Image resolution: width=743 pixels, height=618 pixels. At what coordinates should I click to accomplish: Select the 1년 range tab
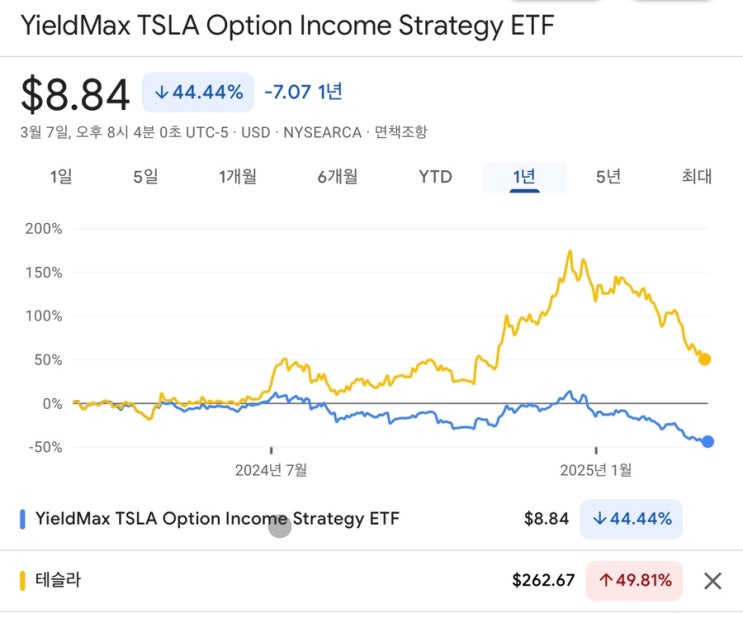click(524, 177)
